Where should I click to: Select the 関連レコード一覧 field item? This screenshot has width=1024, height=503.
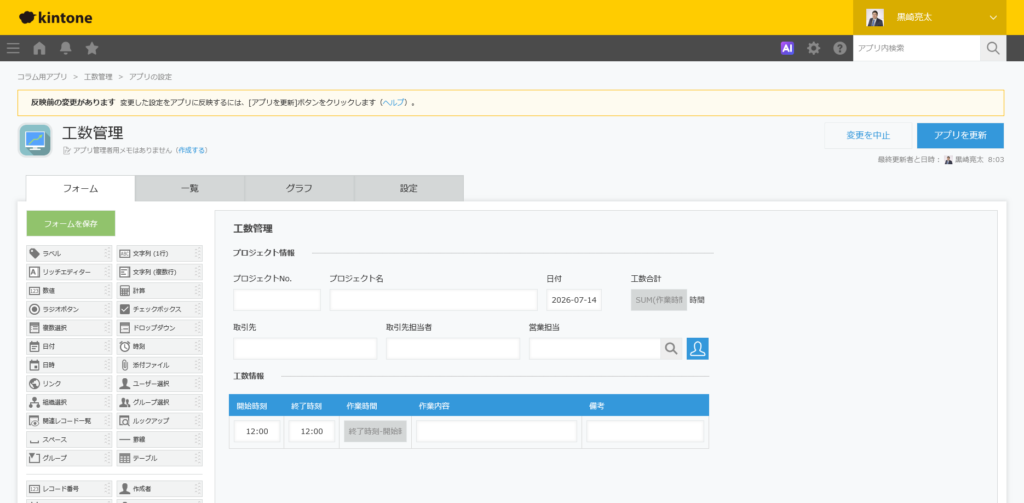(69, 421)
